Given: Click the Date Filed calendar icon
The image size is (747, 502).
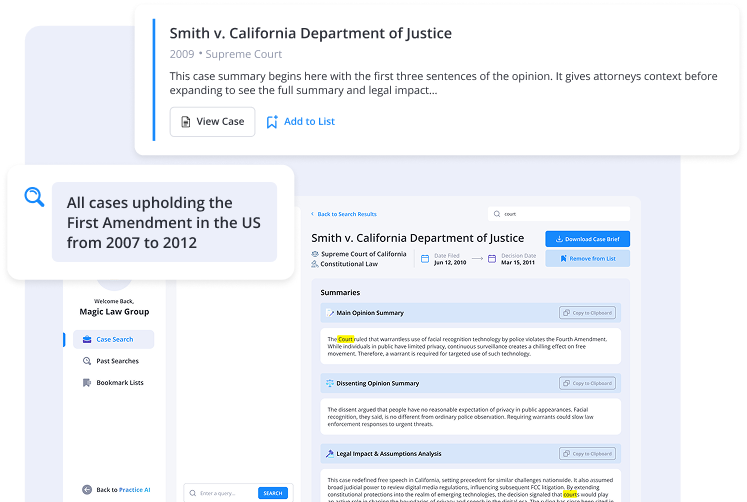Looking at the screenshot, I should coord(425,259).
